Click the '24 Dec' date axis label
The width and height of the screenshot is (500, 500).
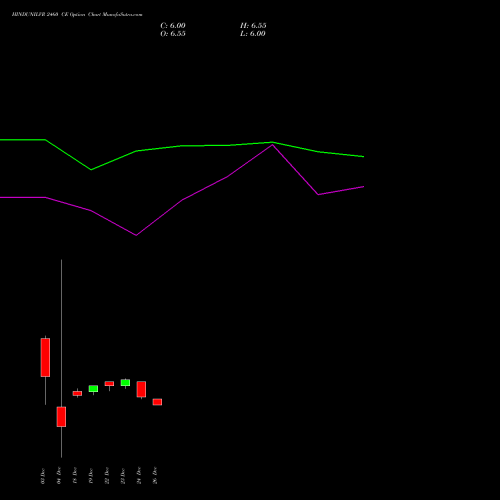coord(139,475)
